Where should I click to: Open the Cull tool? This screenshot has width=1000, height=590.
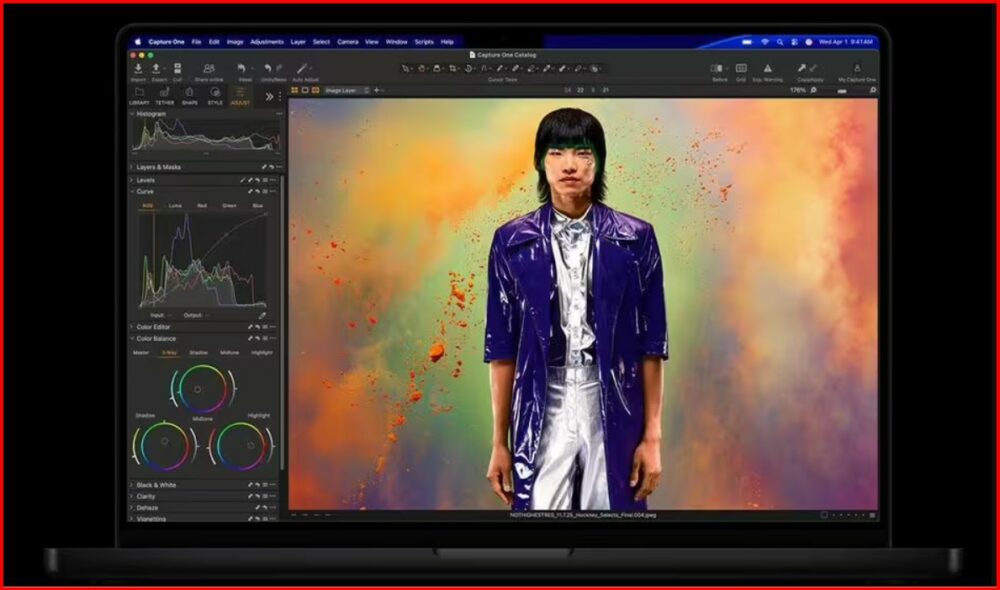177,68
